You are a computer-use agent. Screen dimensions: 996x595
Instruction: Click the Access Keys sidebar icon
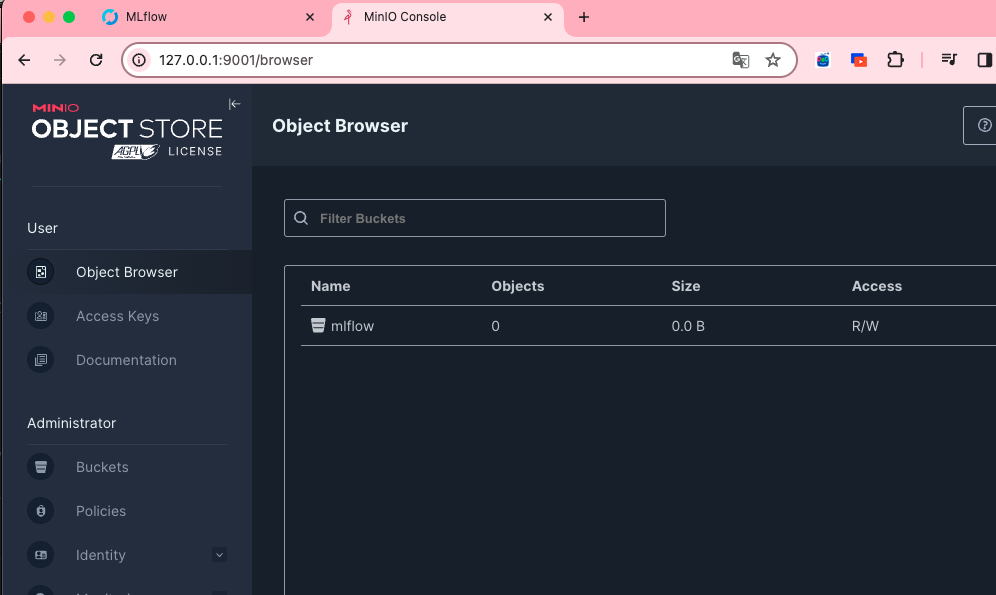coord(41,316)
